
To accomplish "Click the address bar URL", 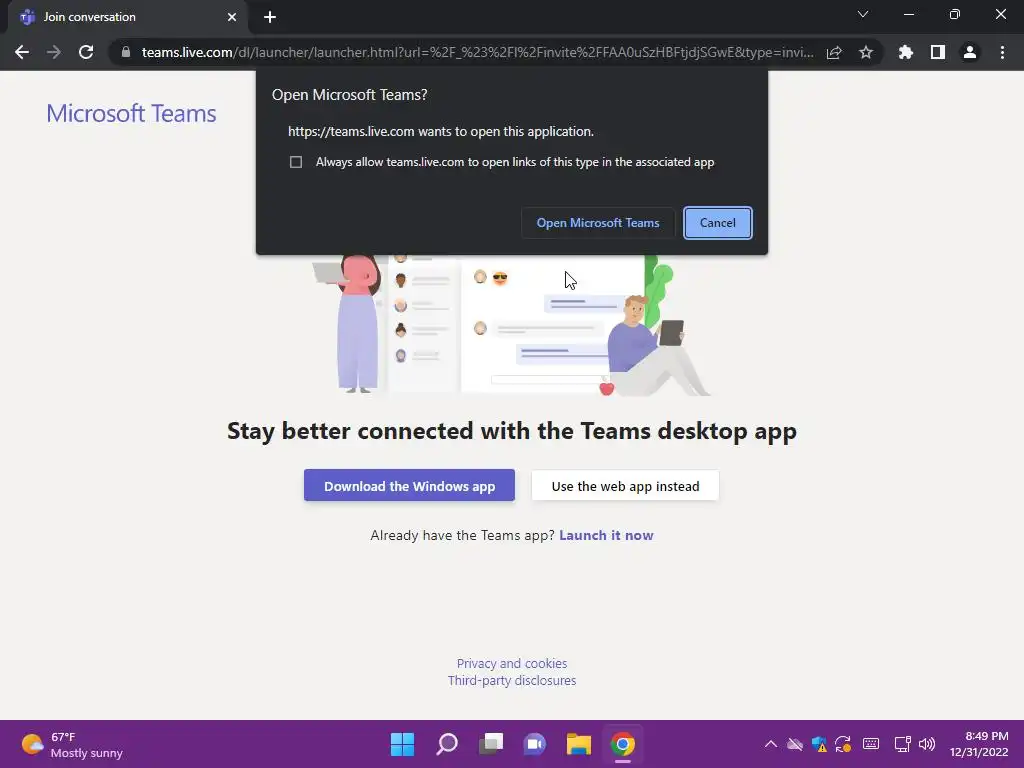I will click(477, 52).
